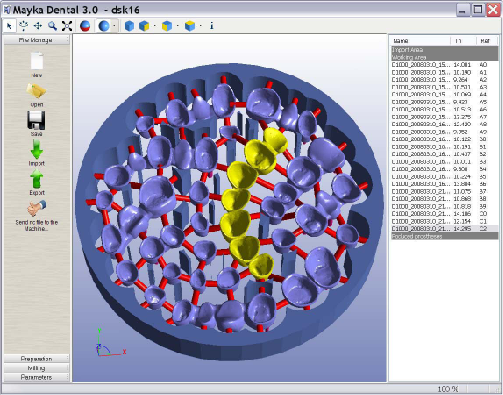Click the green Import arrow icon
This screenshot has height=395, width=503.
[x=37, y=149]
